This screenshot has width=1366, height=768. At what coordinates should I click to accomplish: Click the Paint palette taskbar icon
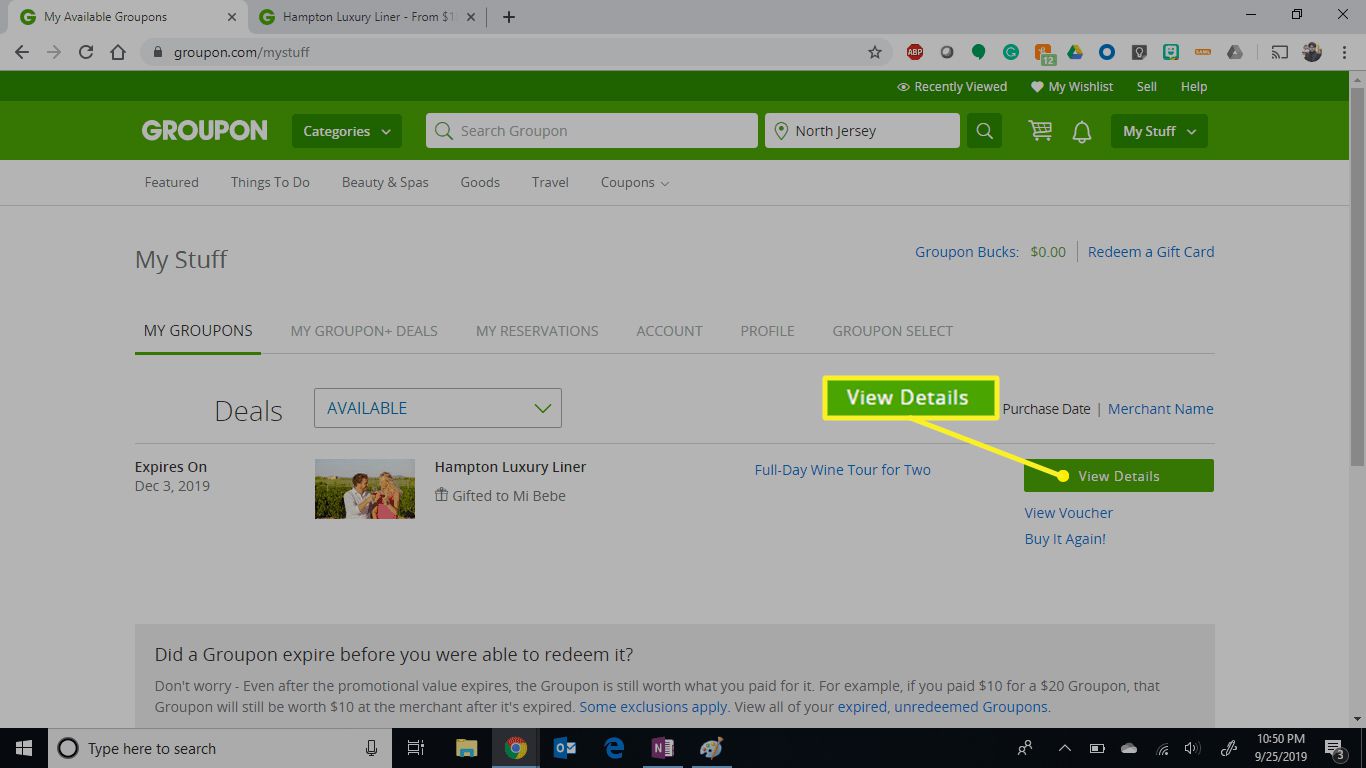point(711,748)
